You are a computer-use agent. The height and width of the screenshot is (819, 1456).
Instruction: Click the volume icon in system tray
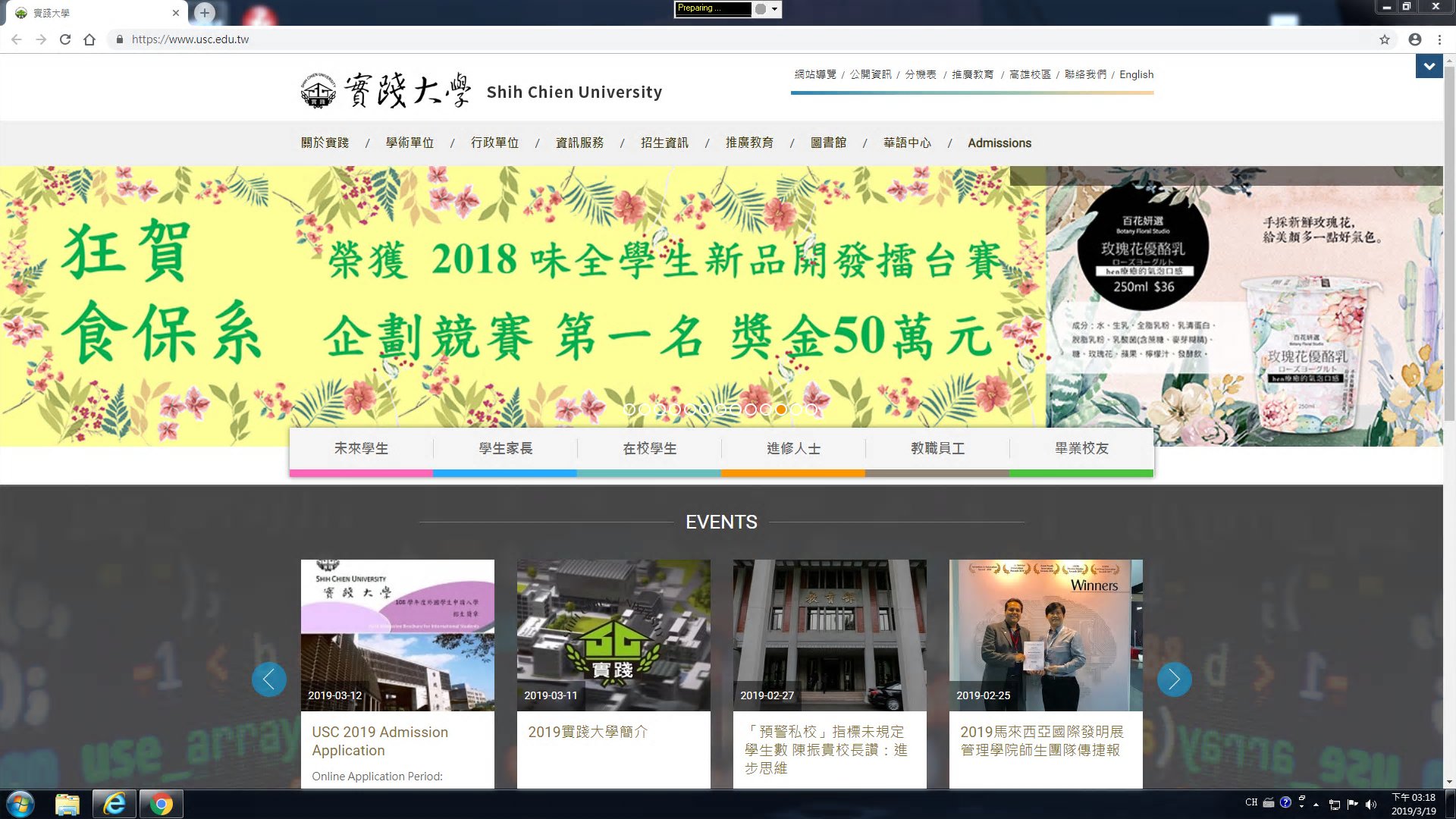pos(1371,805)
